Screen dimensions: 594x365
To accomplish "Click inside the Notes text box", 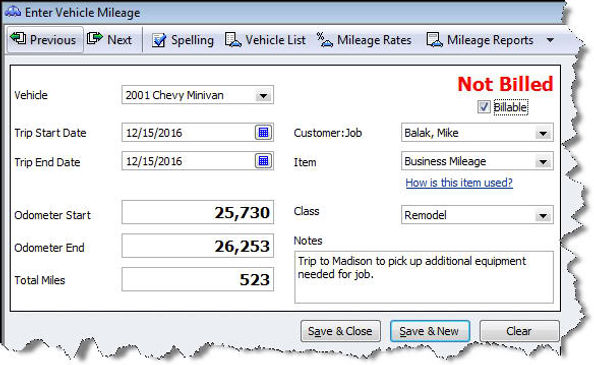I will click(424, 277).
